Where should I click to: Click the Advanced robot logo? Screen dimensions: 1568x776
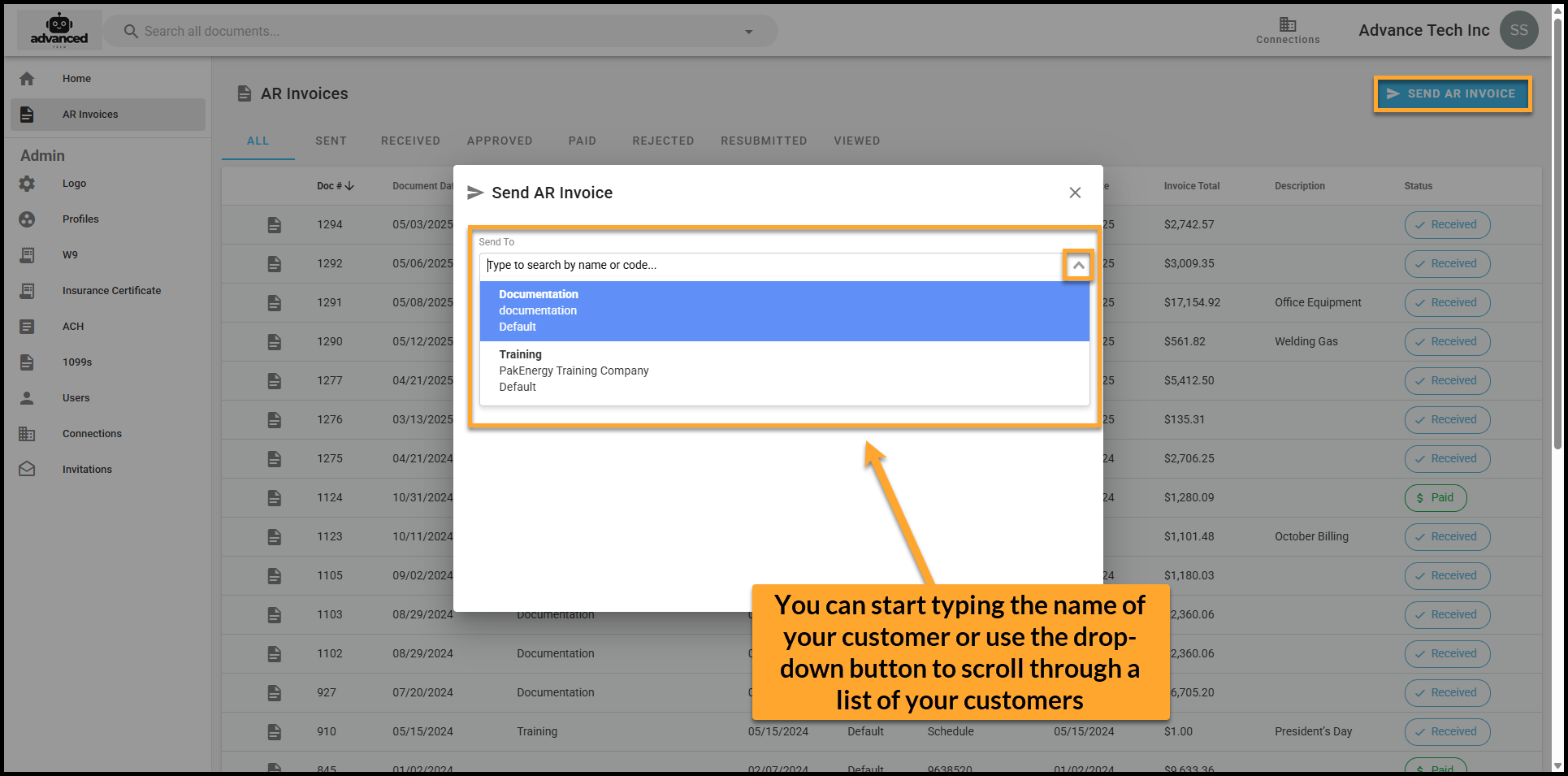[x=59, y=30]
